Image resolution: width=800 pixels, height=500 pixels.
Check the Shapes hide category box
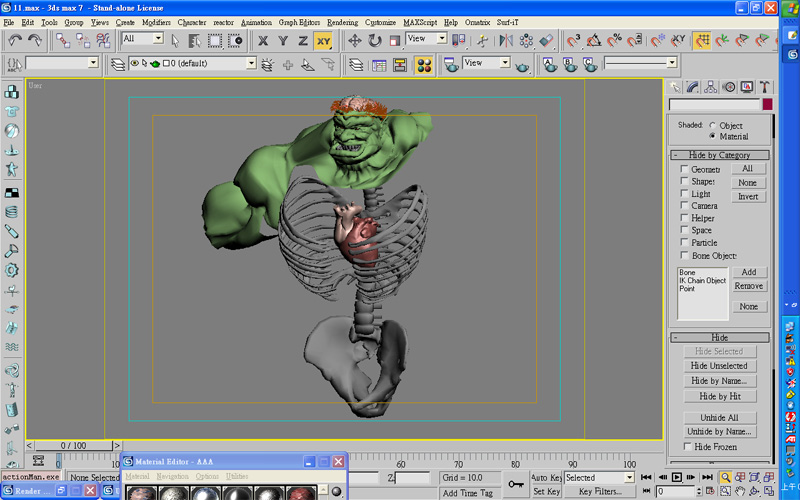click(684, 181)
